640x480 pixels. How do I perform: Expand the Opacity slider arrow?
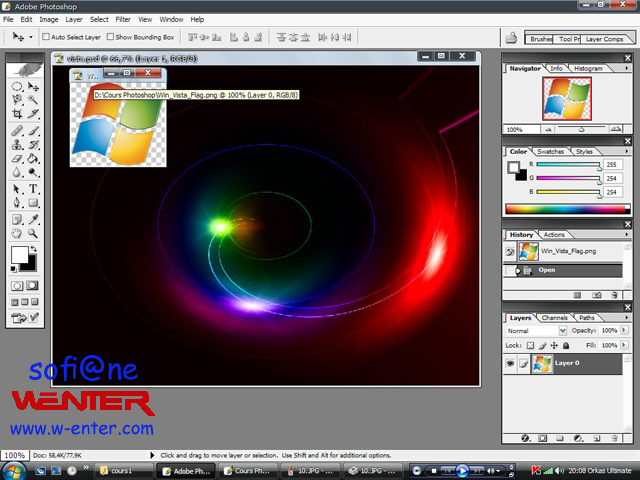click(x=622, y=330)
